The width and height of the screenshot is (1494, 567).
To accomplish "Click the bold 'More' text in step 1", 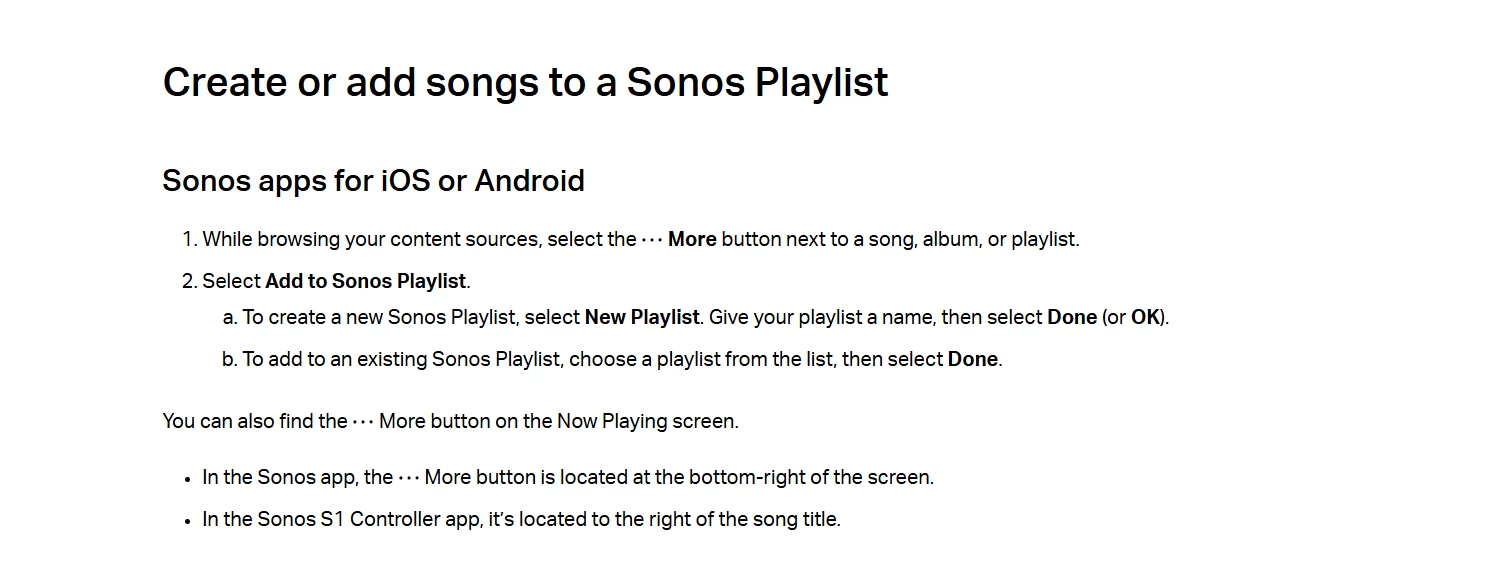I will pos(692,240).
